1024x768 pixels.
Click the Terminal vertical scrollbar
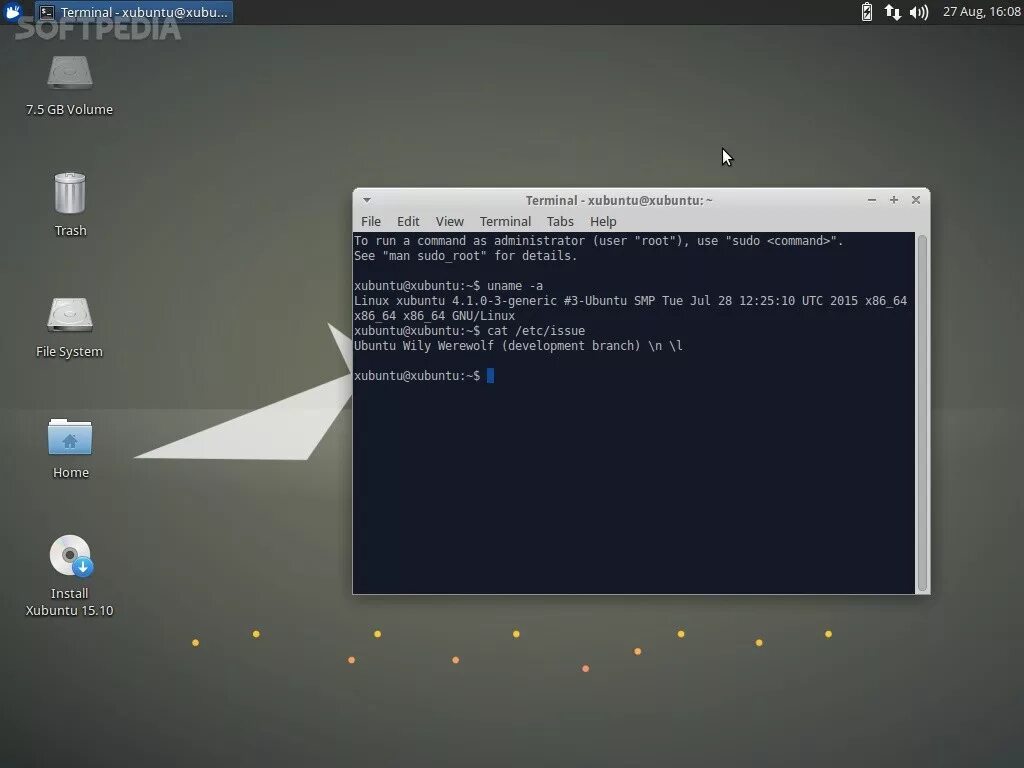tap(922, 413)
